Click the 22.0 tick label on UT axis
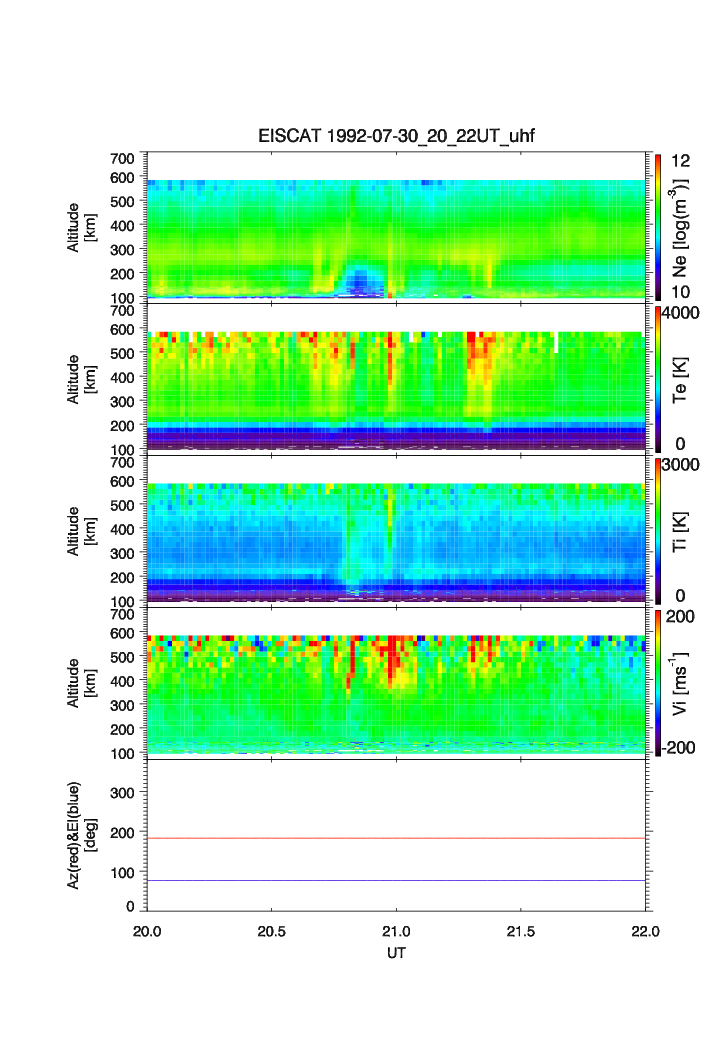The height and width of the screenshot is (1063, 708). 645,931
